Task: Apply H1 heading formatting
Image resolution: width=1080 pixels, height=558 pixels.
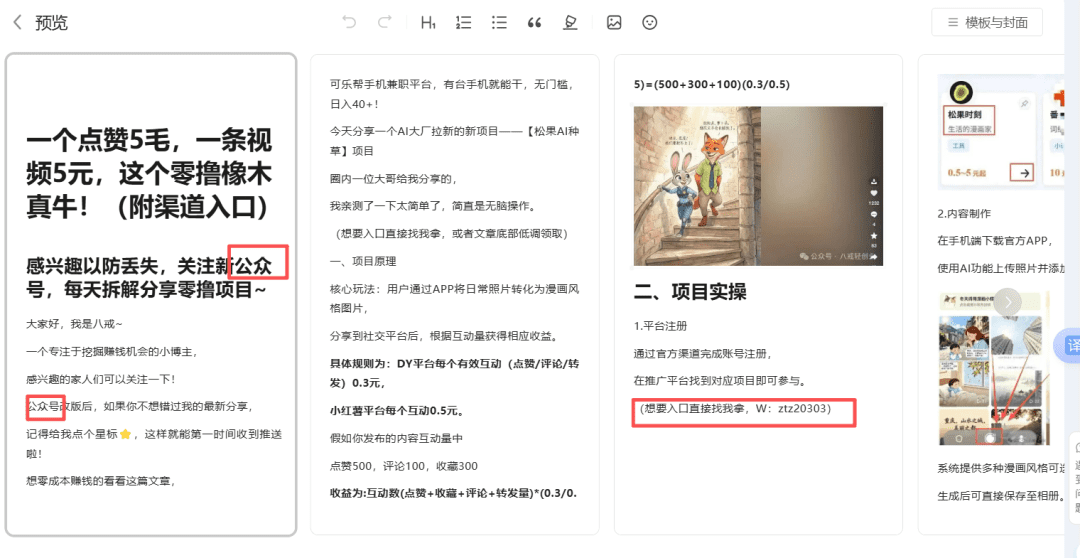Action: pyautogui.click(x=428, y=22)
